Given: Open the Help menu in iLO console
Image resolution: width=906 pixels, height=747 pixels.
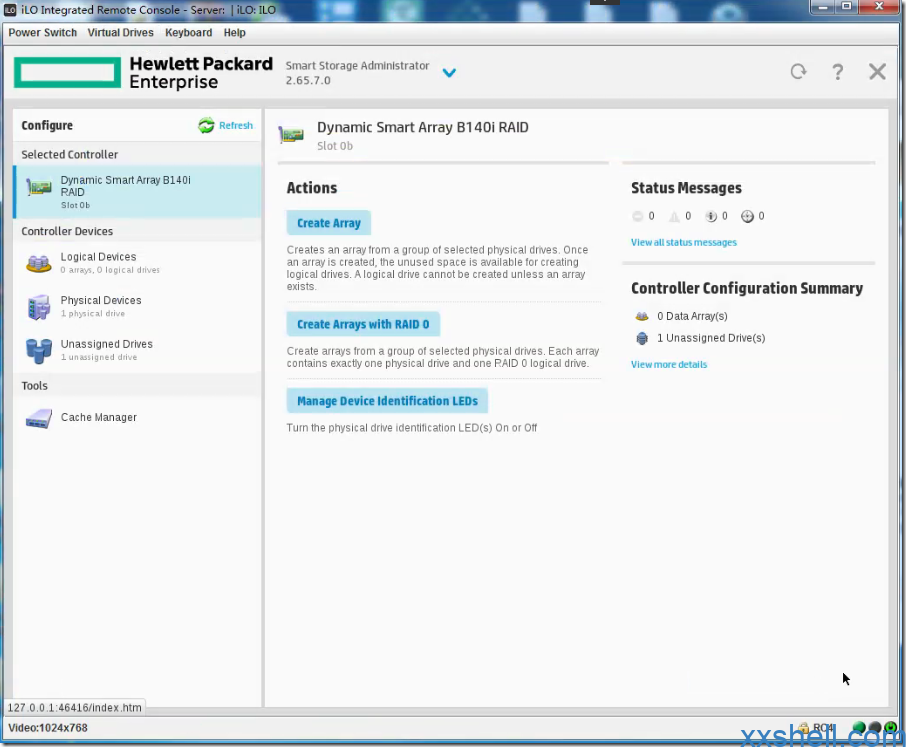Looking at the screenshot, I should [234, 33].
